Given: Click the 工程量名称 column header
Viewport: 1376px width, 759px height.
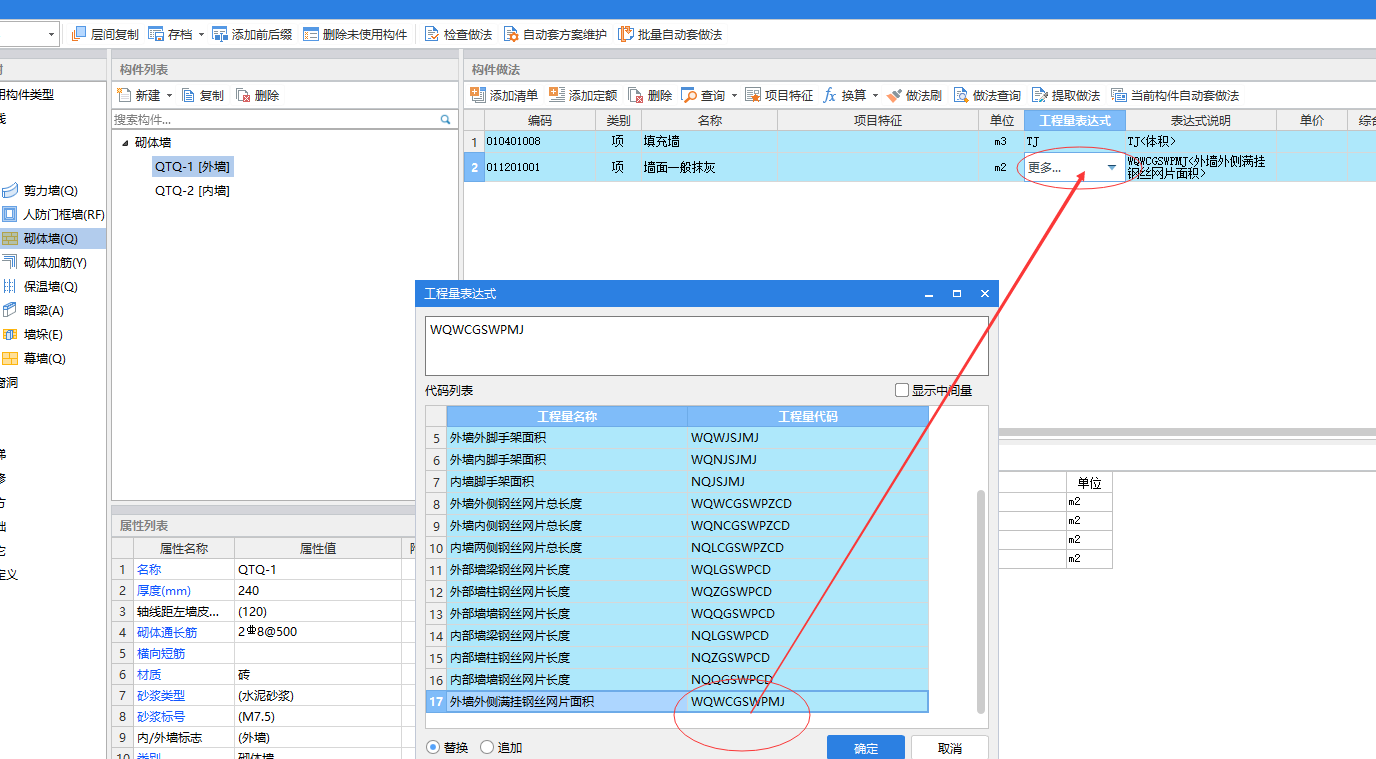Looking at the screenshot, I should point(567,416).
